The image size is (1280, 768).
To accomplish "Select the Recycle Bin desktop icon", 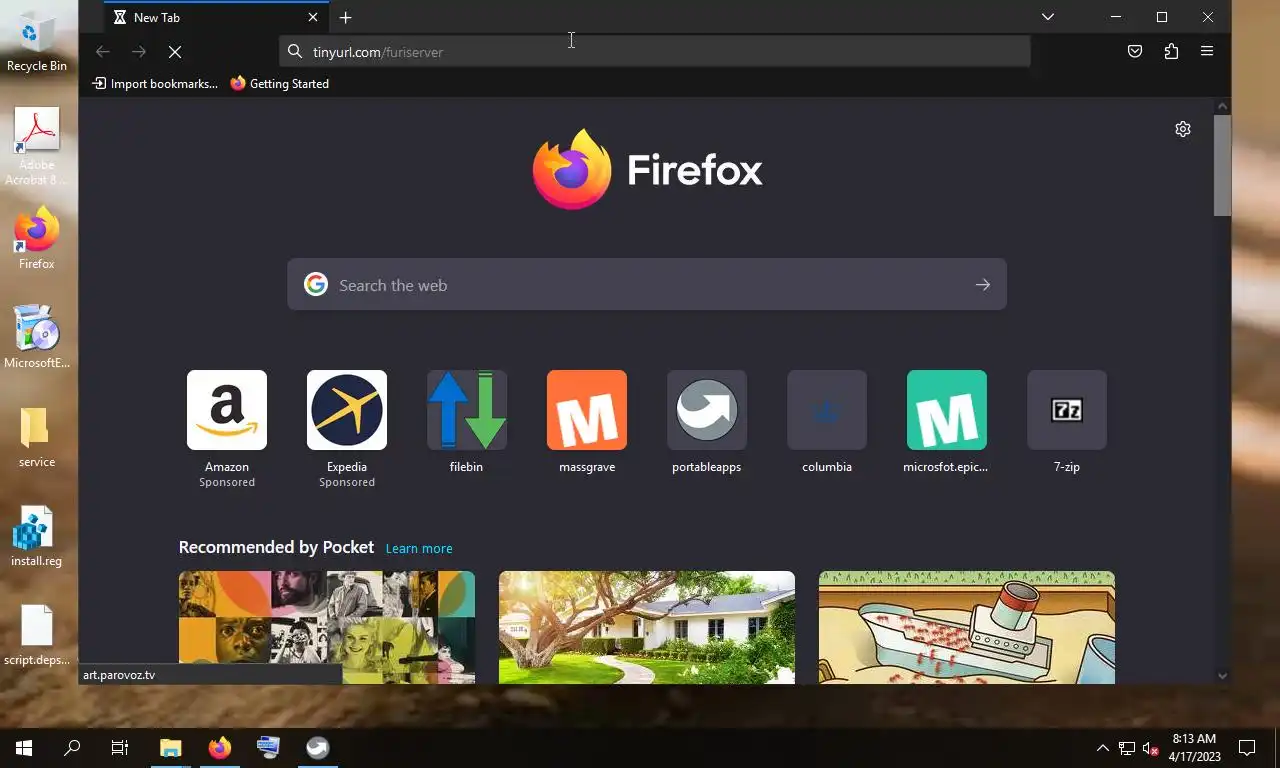I will coord(37,42).
